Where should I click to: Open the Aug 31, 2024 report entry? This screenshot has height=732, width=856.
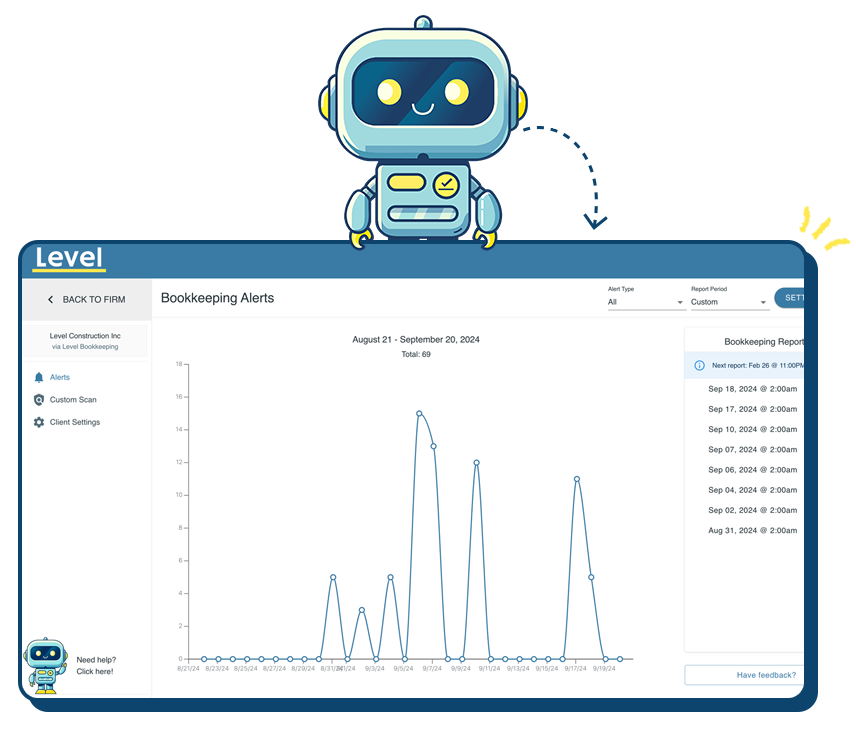[752, 531]
